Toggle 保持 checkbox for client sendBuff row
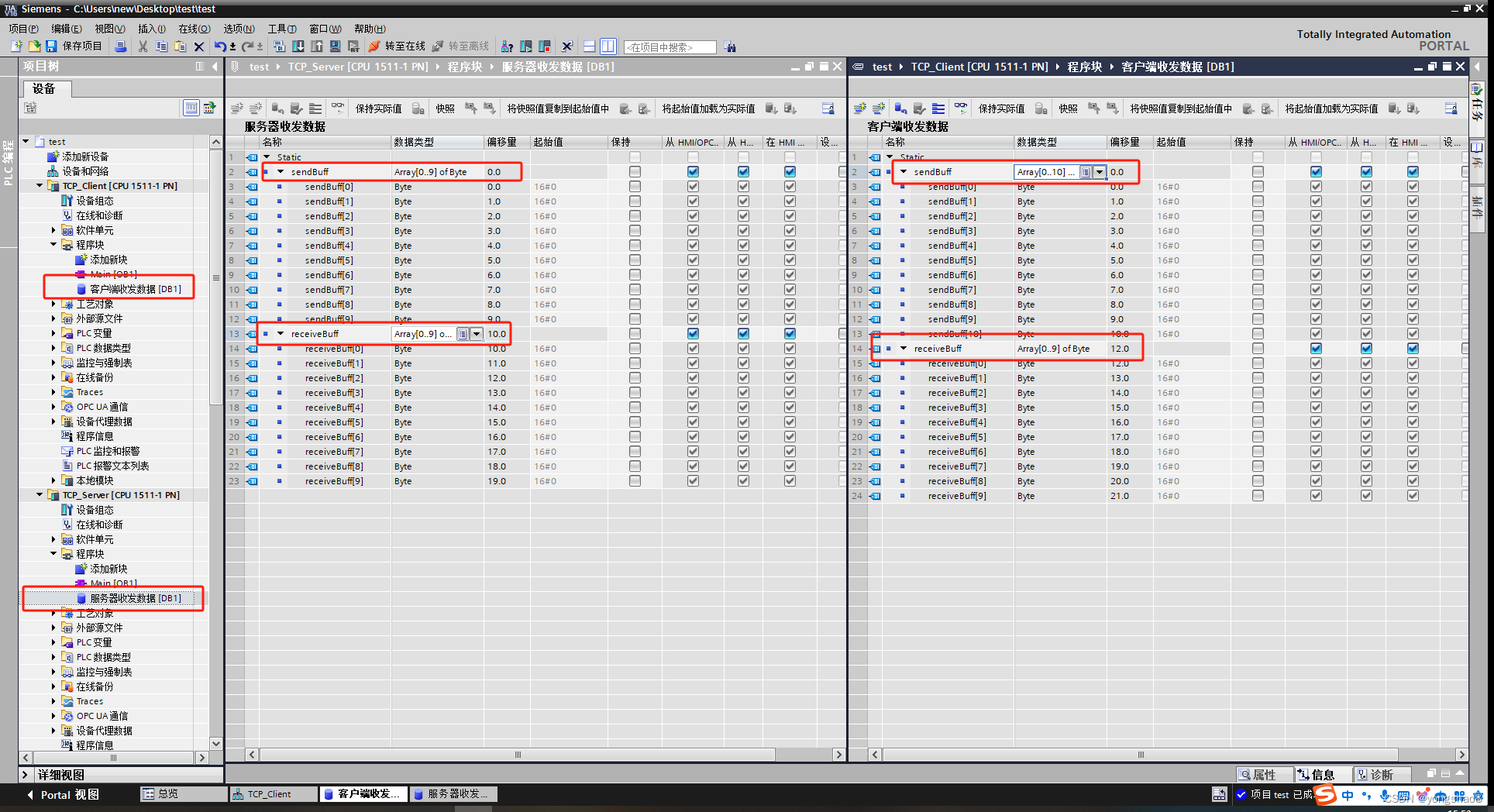1494x812 pixels. coord(1258,172)
